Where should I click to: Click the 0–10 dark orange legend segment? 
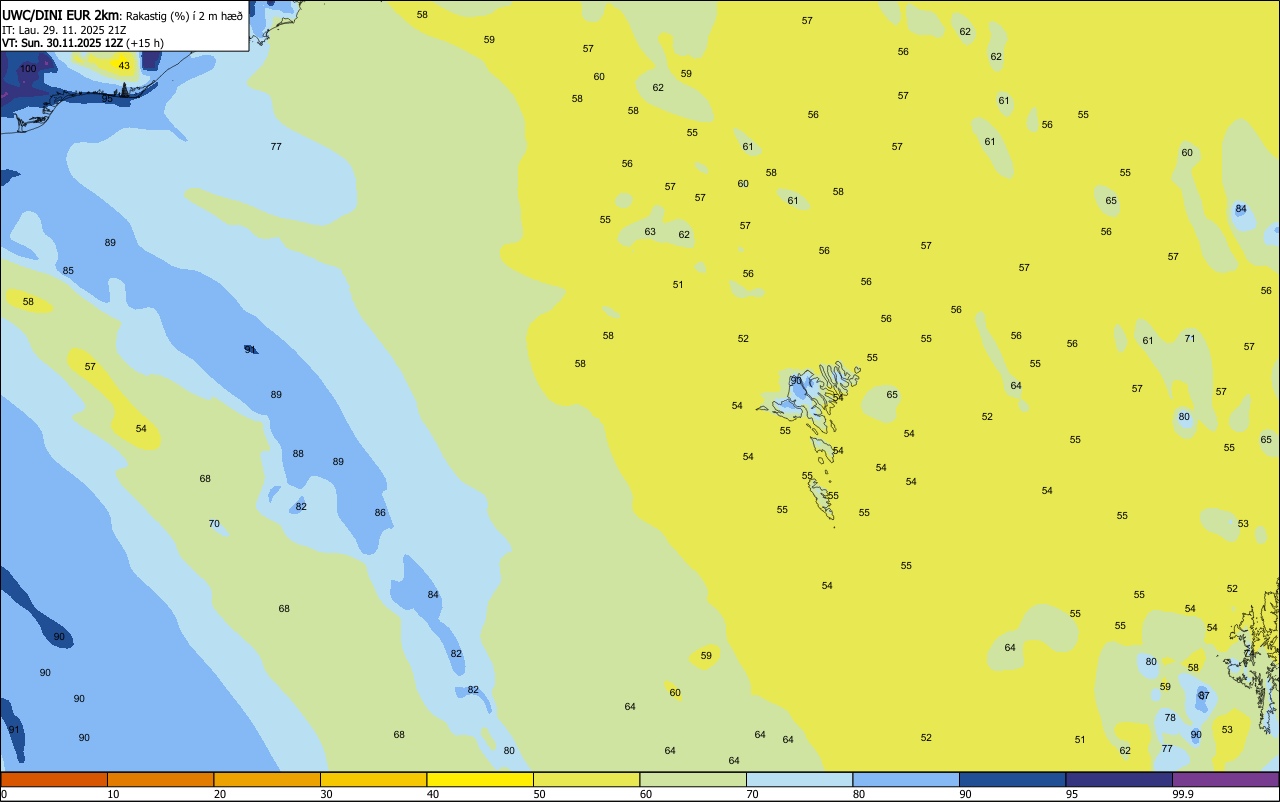tap(54, 779)
